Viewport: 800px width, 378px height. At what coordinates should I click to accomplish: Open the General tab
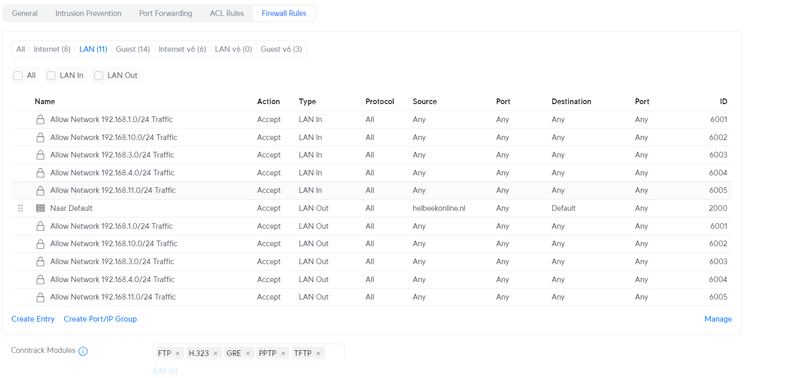(x=24, y=13)
